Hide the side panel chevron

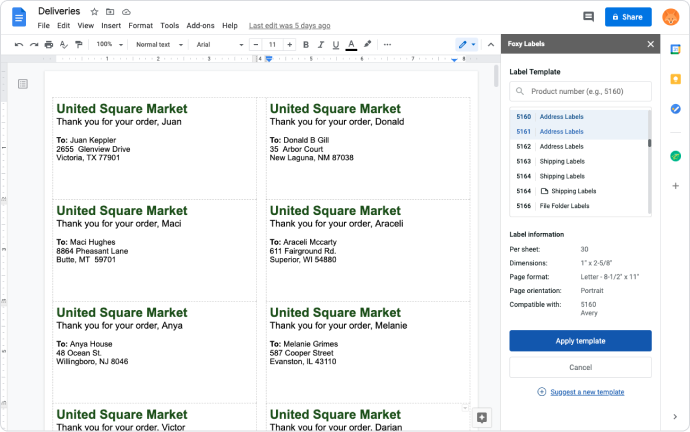[x=675, y=417]
